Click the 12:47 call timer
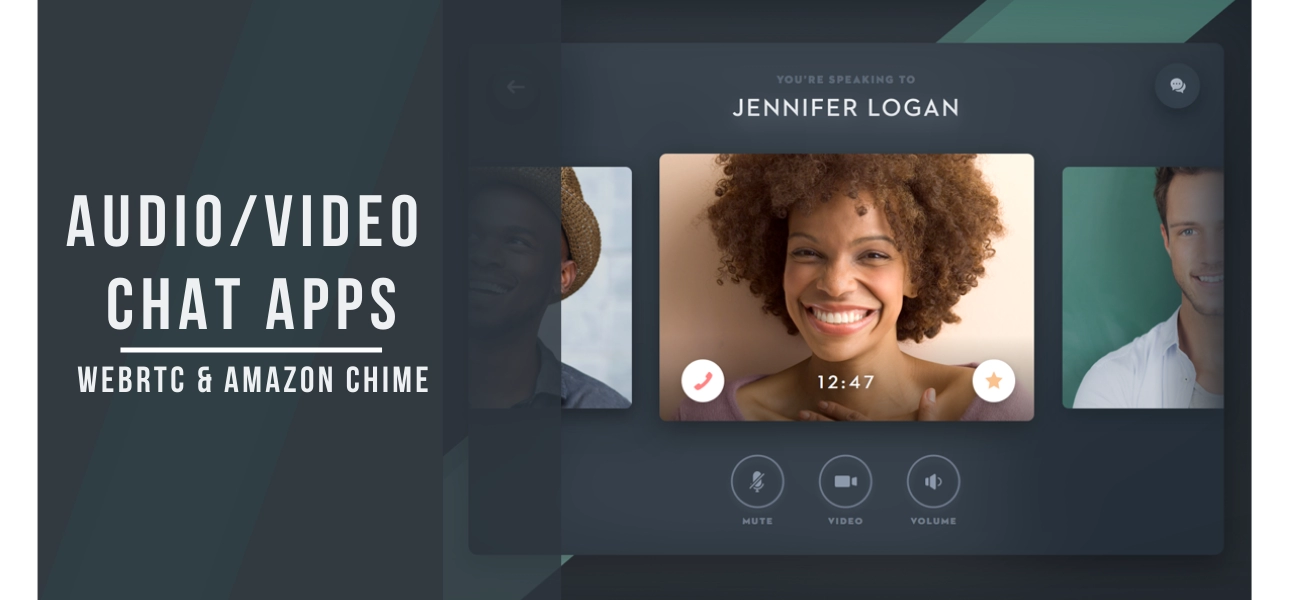1290x600 pixels. point(845,381)
